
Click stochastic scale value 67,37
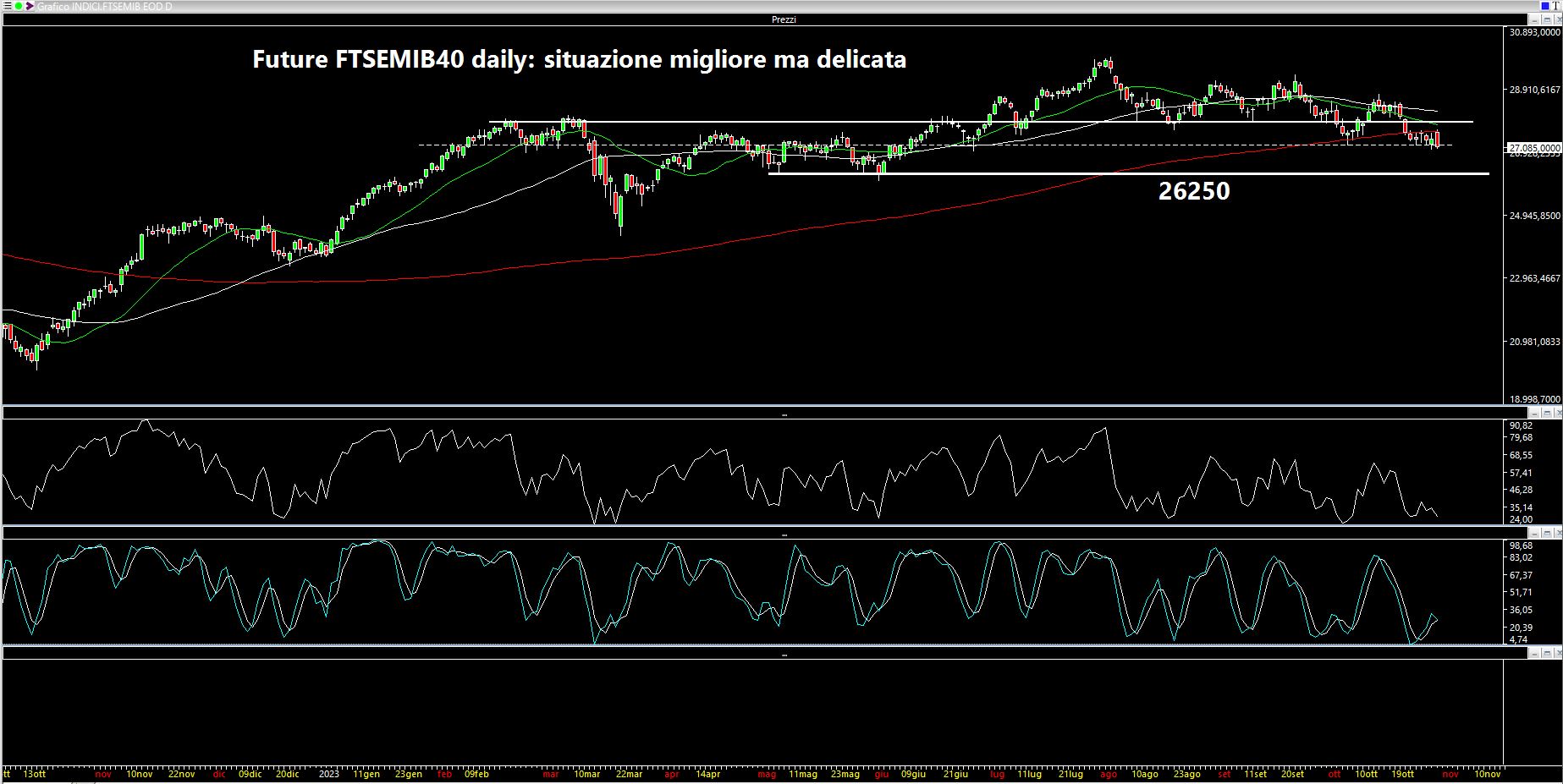point(1521,575)
